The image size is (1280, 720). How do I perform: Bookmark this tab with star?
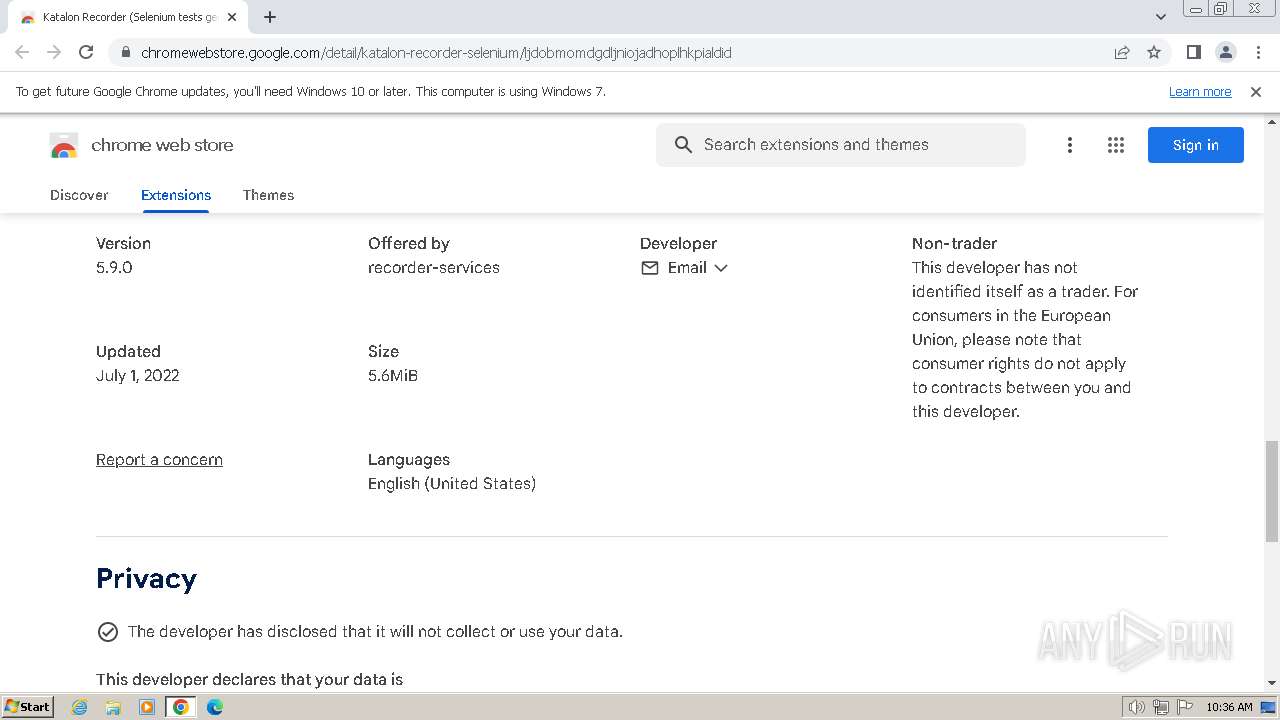[1154, 52]
